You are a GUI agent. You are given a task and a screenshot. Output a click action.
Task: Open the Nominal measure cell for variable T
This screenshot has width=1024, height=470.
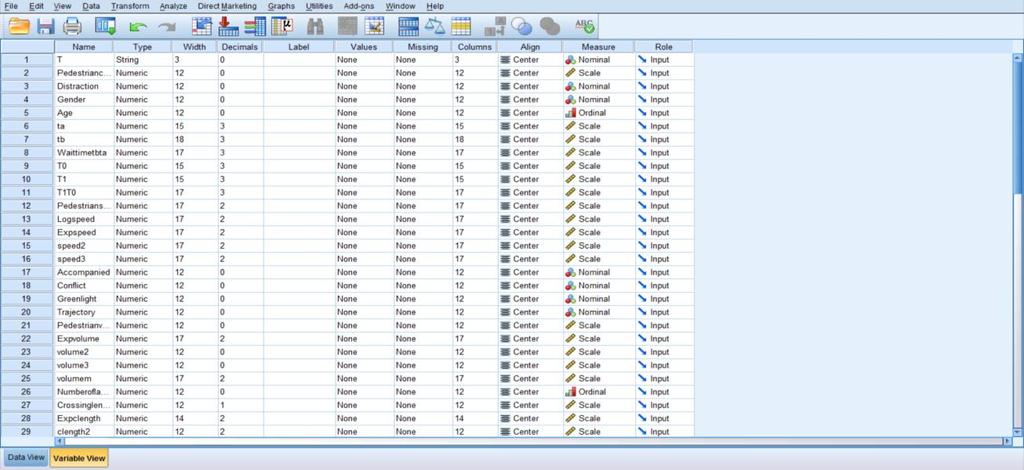pos(598,60)
